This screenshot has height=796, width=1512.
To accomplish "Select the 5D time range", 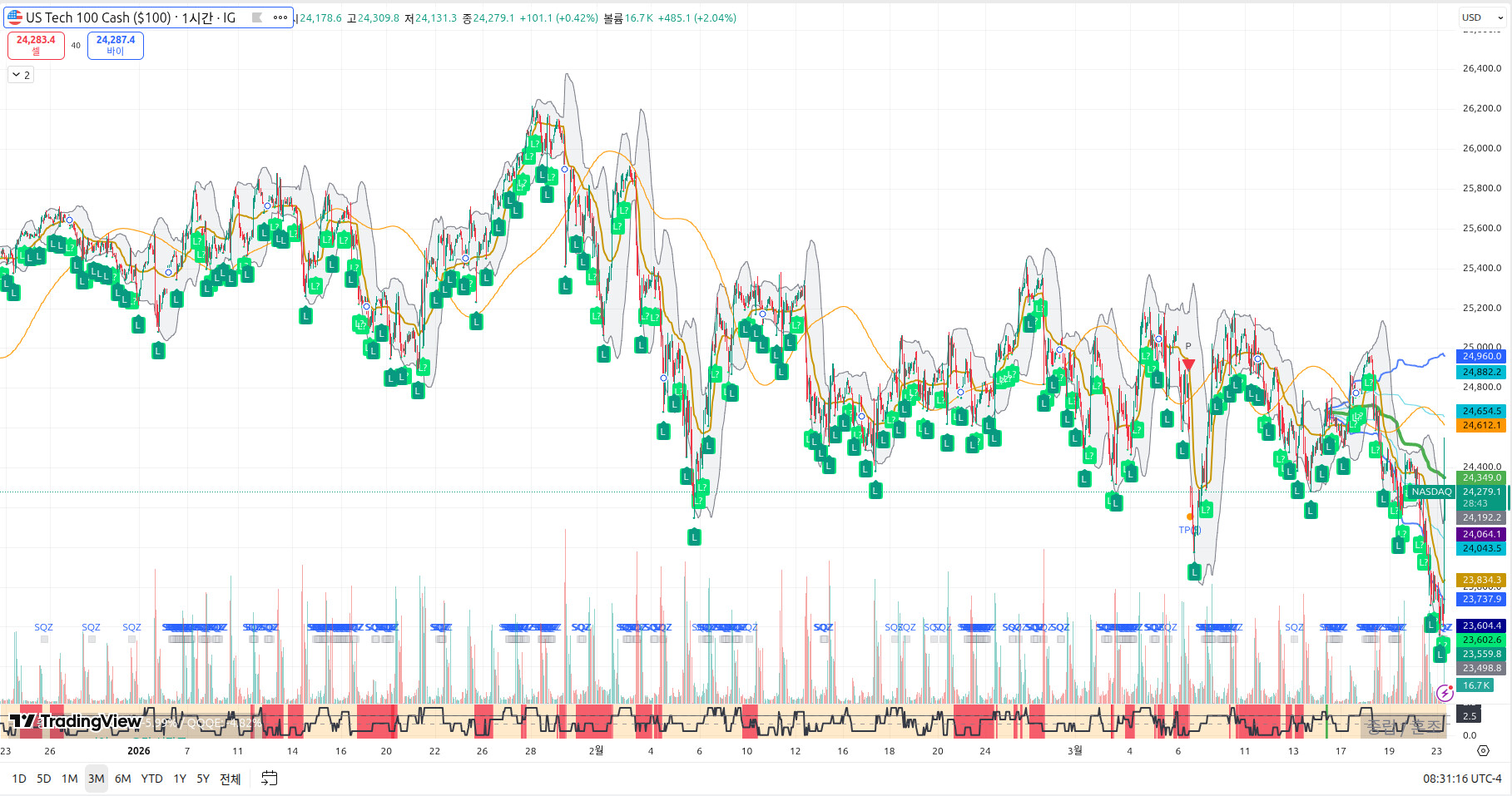I will pos(44,779).
